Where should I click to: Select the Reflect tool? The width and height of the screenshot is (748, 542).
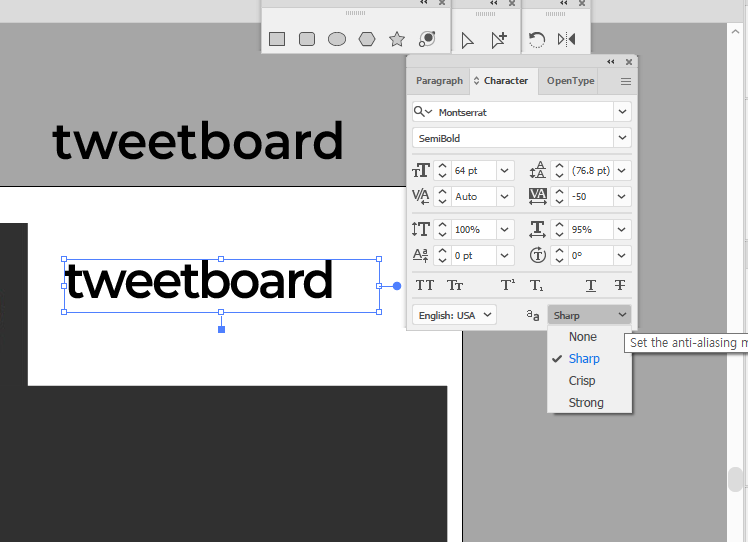coord(567,39)
